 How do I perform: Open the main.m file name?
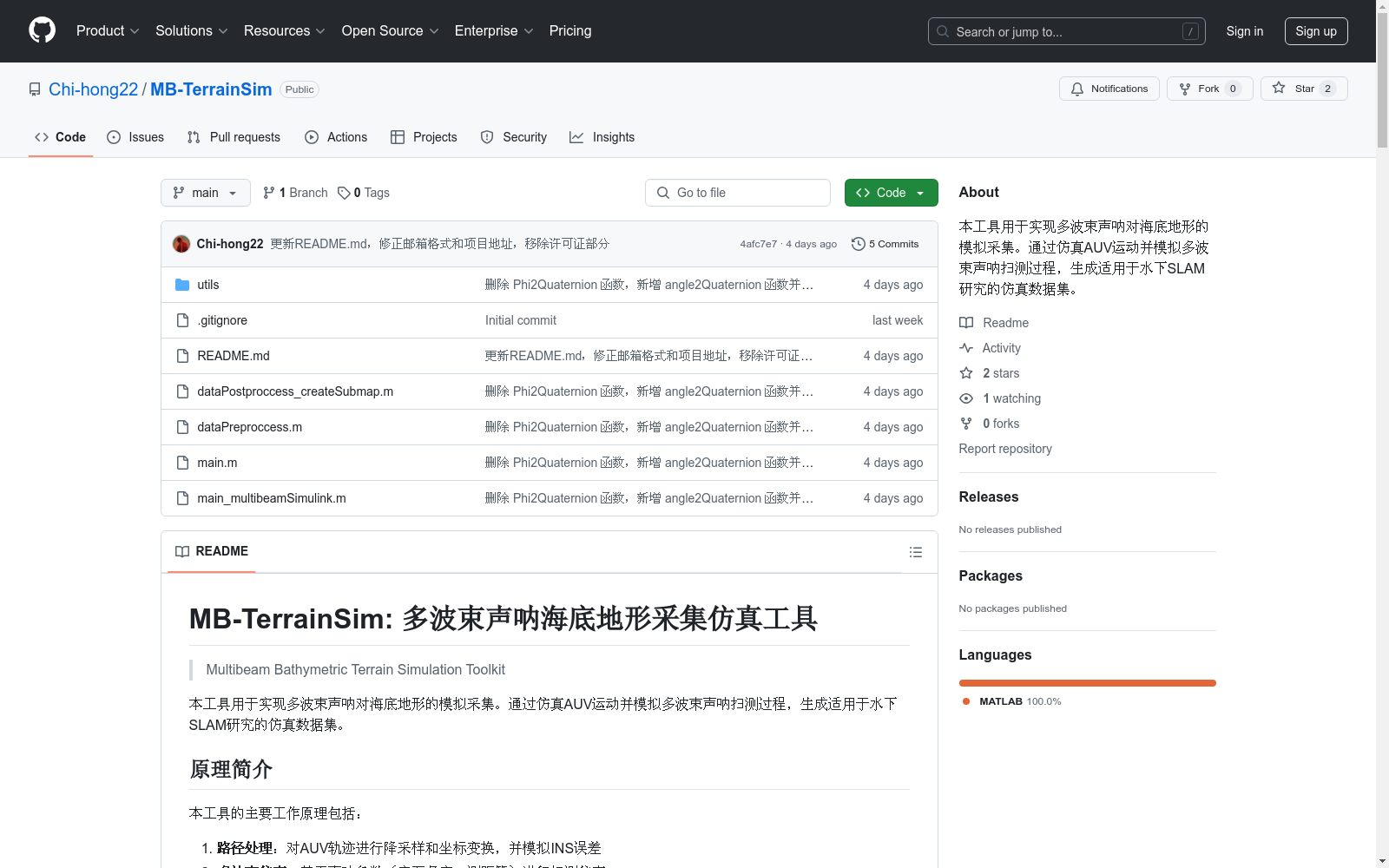tap(217, 463)
